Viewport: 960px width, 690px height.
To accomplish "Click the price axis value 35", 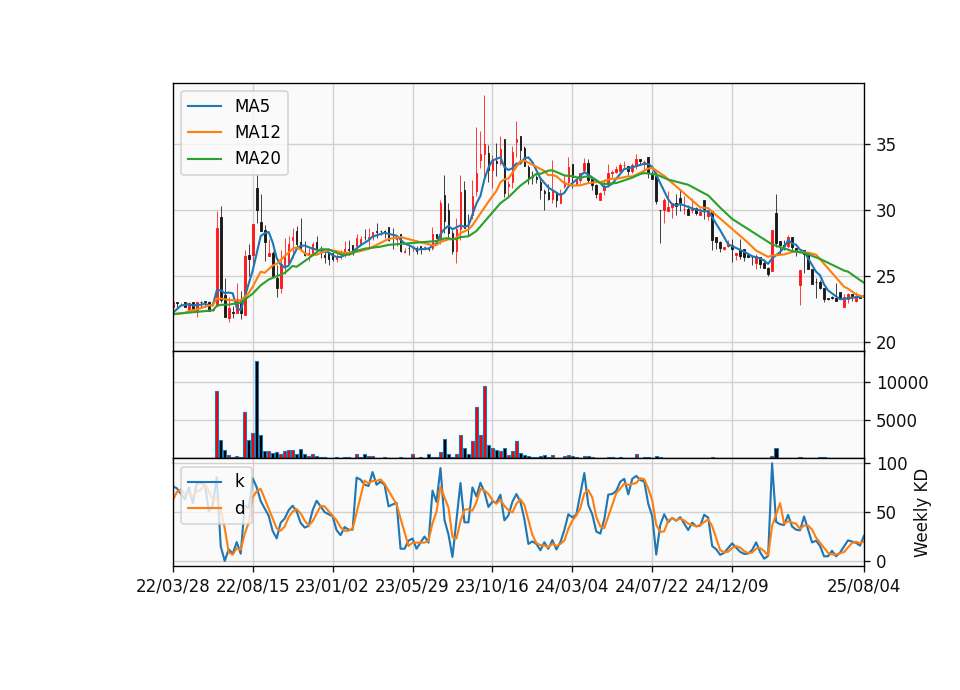I will 886,145.
